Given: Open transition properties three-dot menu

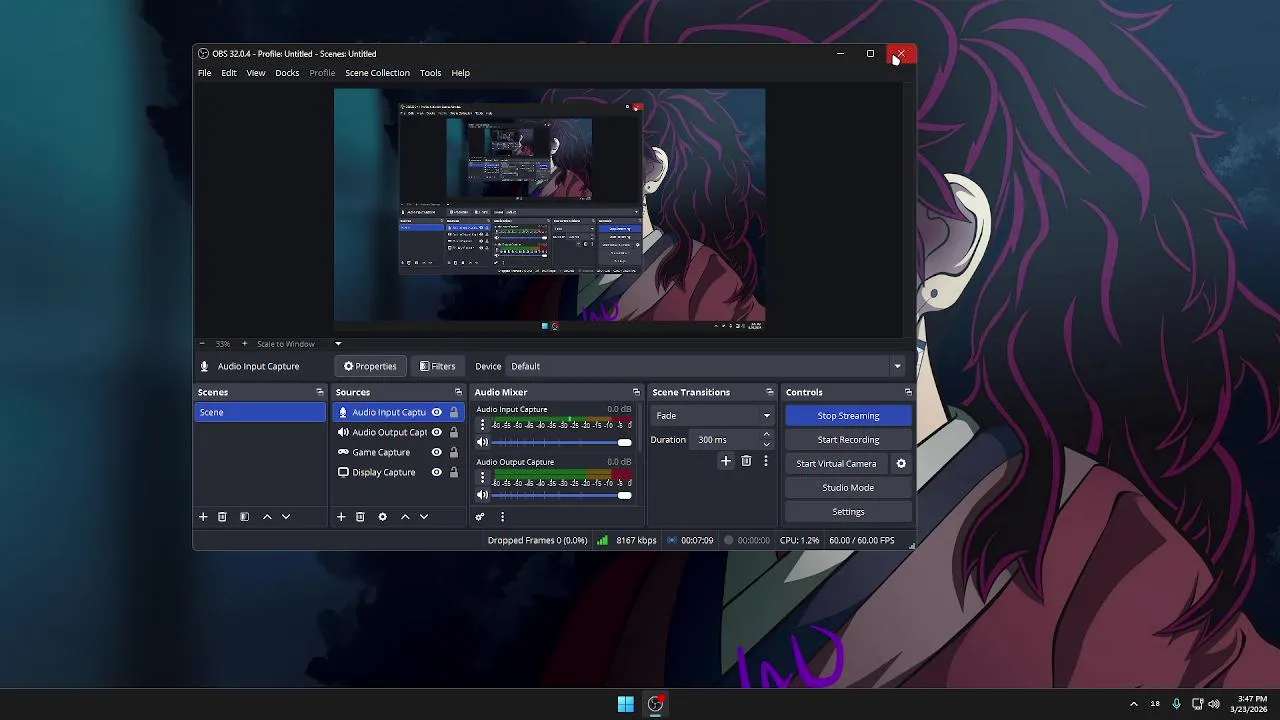Looking at the screenshot, I should tap(766, 461).
